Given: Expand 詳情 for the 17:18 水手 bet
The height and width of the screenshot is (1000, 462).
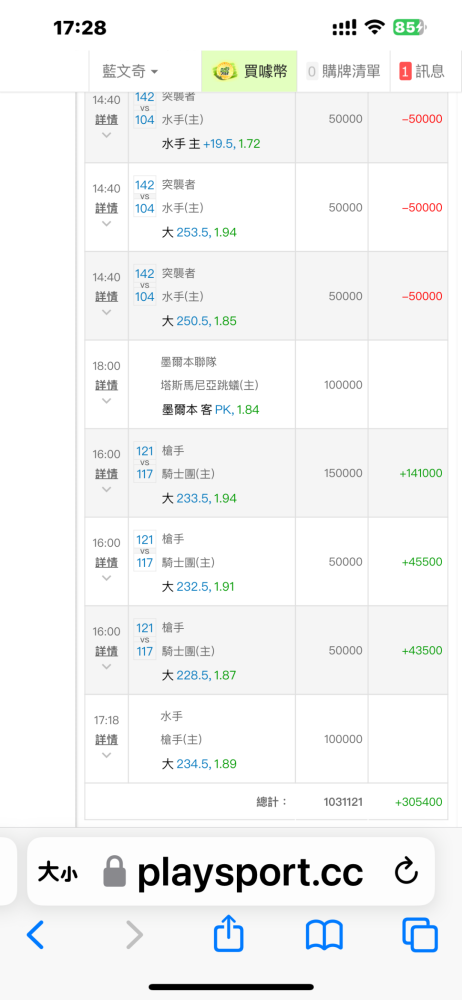Looking at the screenshot, I should [107, 740].
